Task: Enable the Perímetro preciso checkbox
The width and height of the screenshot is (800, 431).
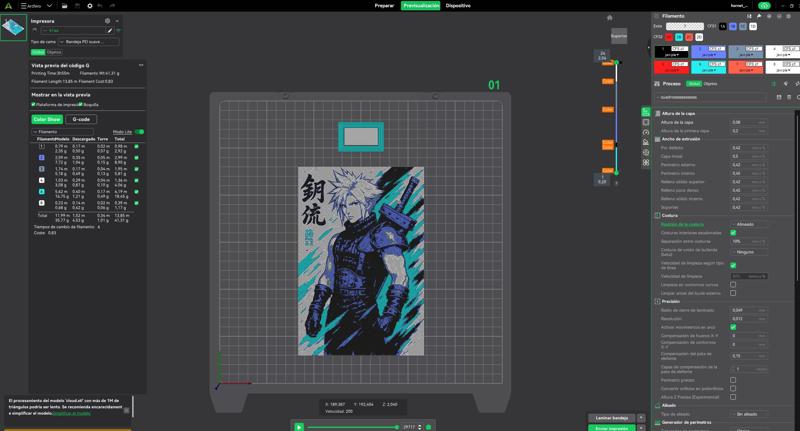Action: tap(733, 380)
